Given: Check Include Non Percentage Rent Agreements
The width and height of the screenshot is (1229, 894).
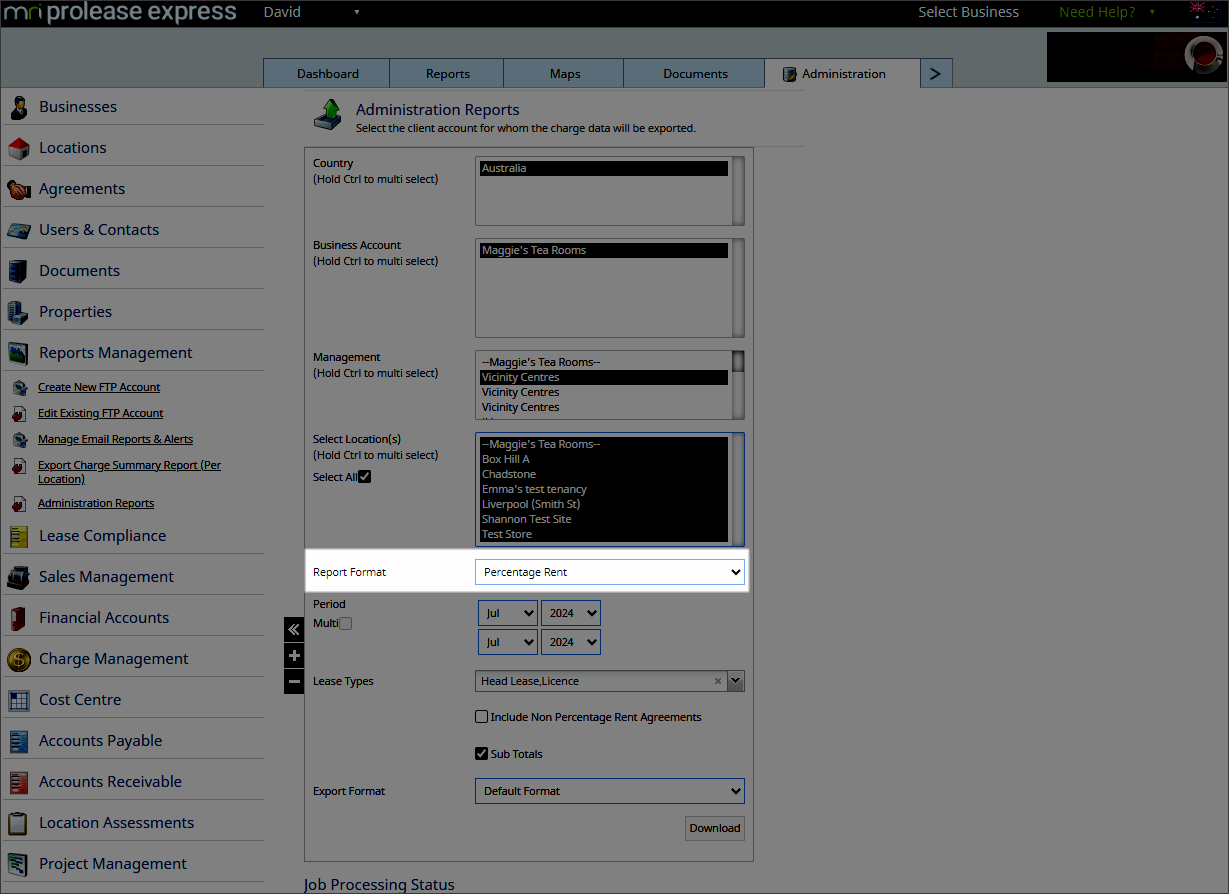Looking at the screenshot, I should [x=482, y=717].
